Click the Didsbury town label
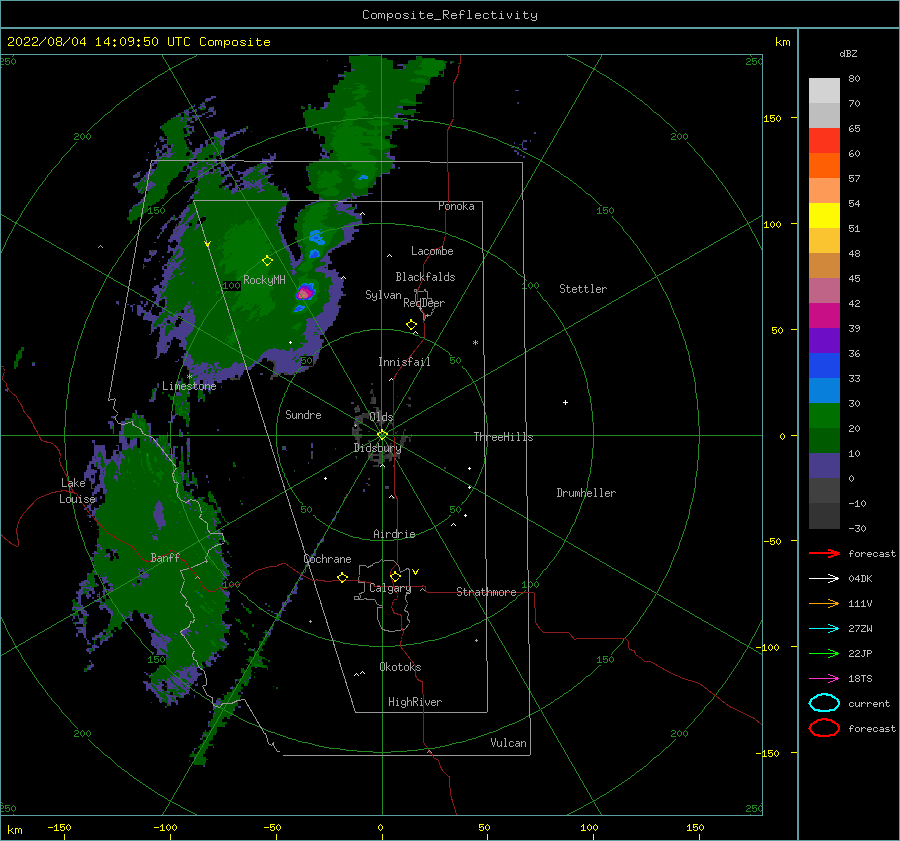The height and width of the screenshot is (841, 900). (377, 448)
